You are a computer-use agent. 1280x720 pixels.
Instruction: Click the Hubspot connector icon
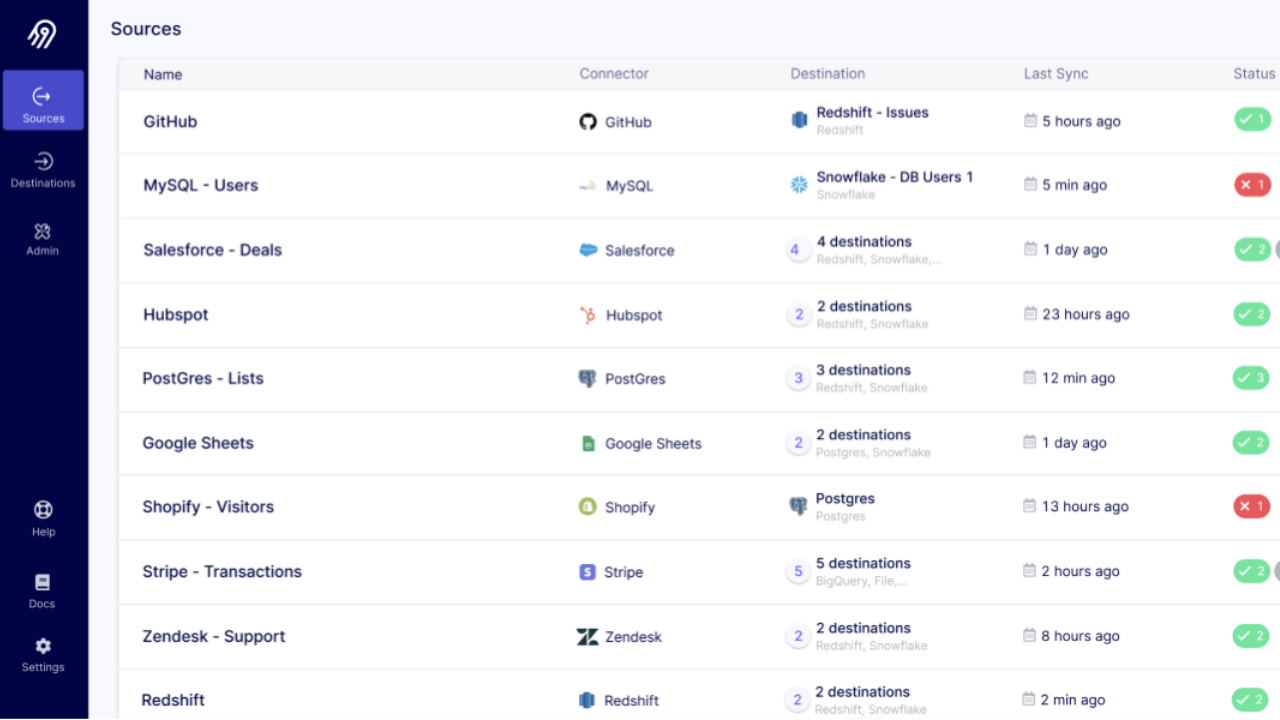tap(588, 315)
